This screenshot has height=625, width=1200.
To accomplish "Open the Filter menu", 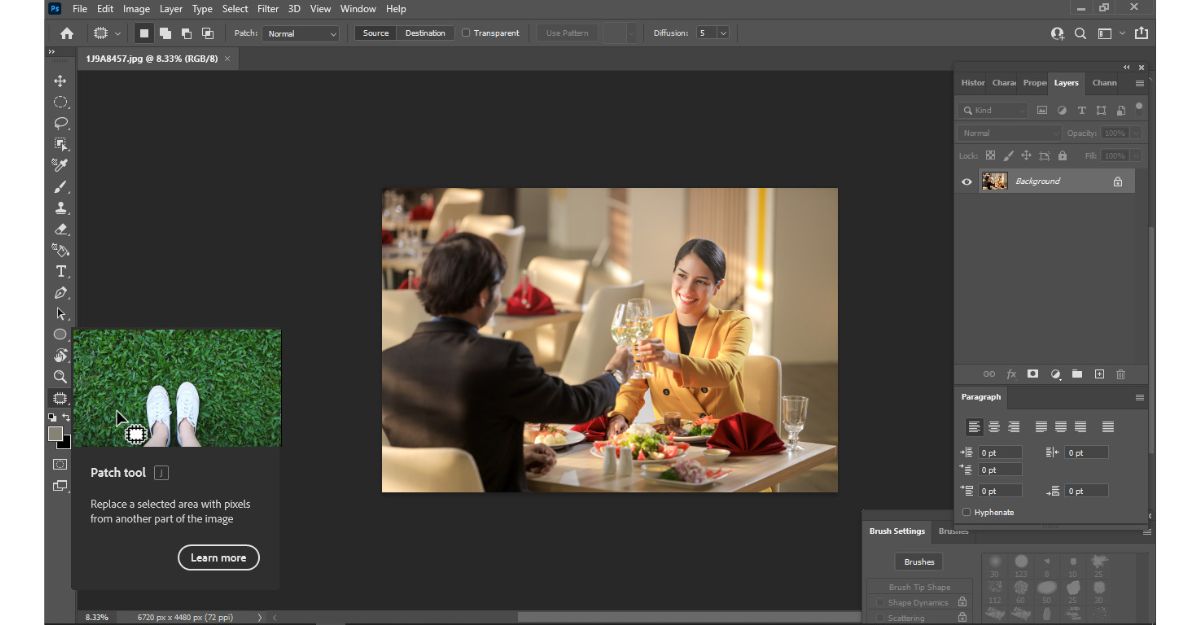I will 268,9.
